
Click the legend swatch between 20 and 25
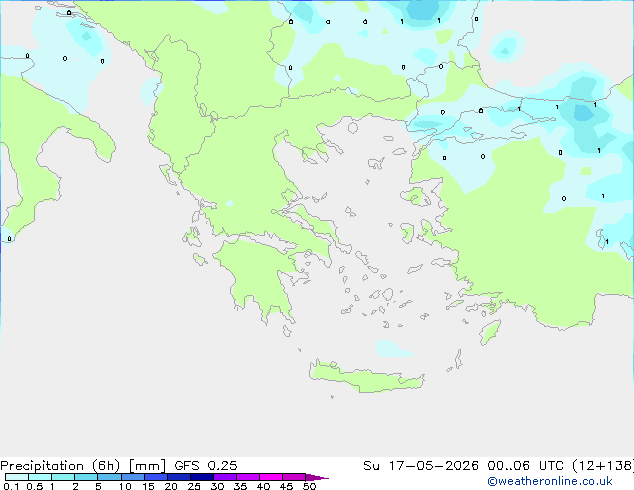pos(179,477)
